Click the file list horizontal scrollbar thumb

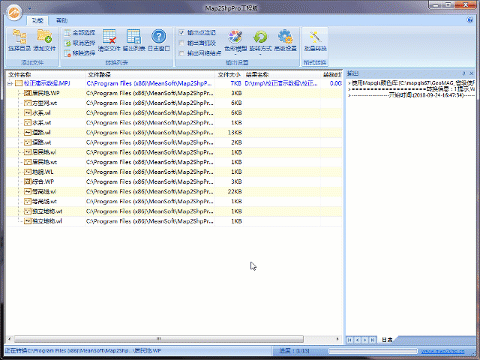159,339
